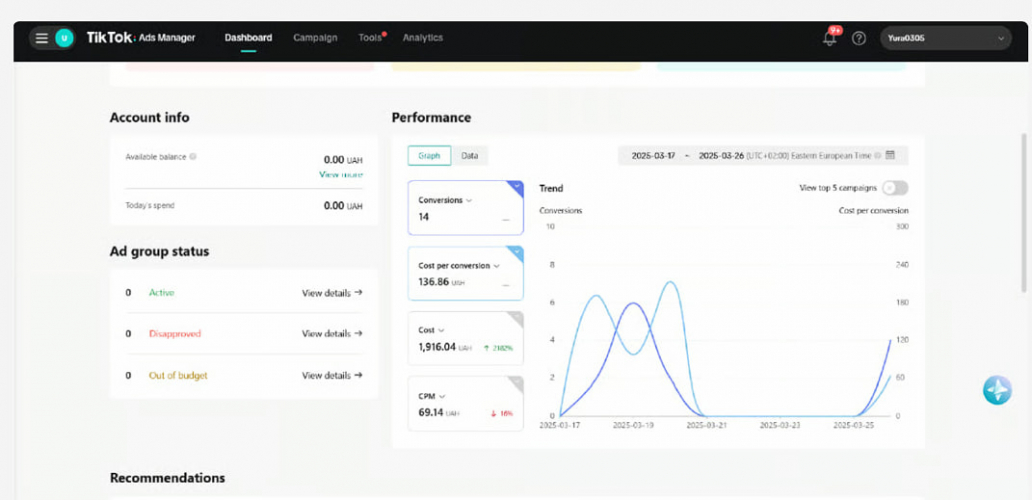
Task: Expand the Yura0305 account dropdown
Action: pos(946,38)
